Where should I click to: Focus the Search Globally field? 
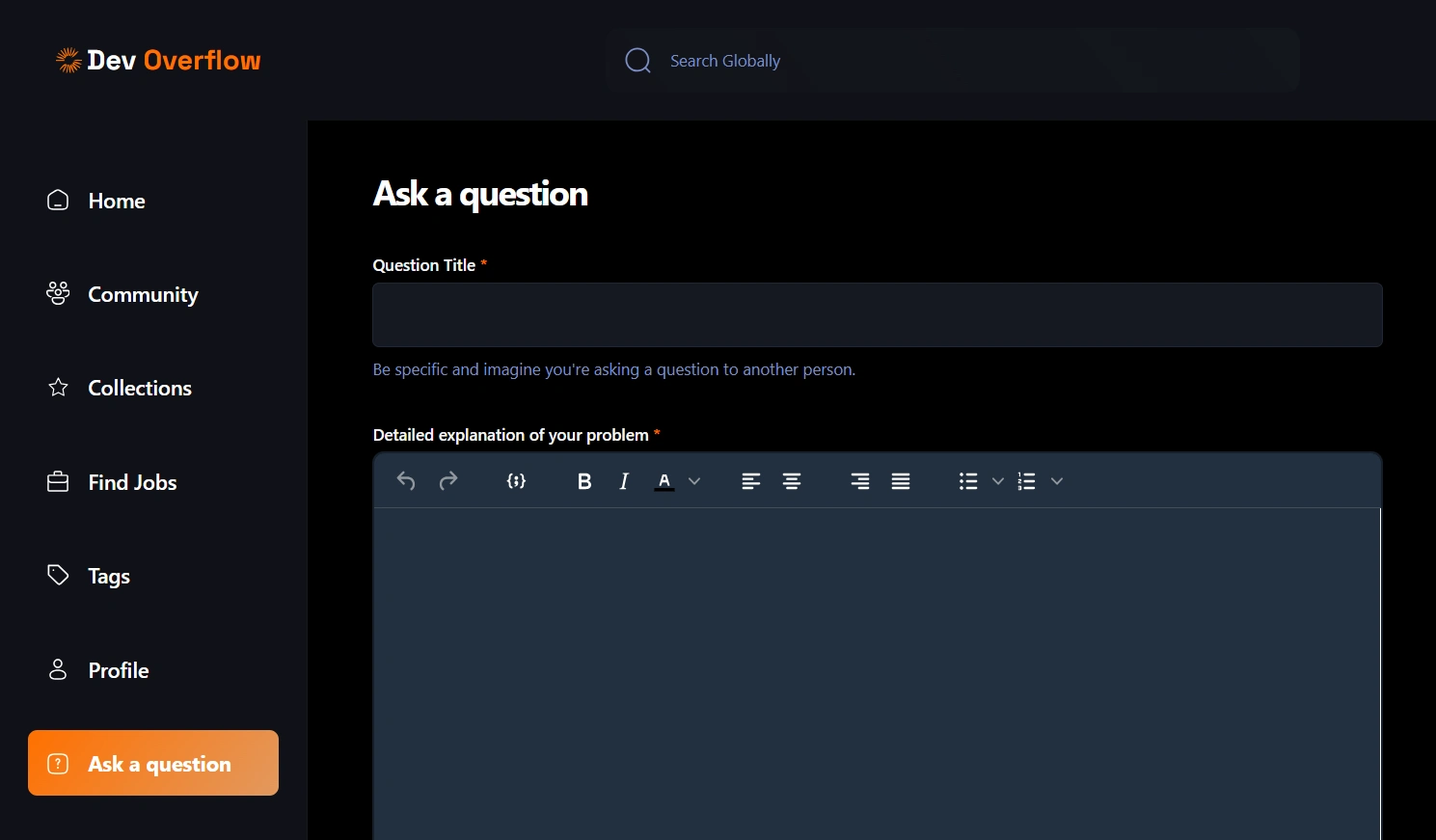pos(953,61)
